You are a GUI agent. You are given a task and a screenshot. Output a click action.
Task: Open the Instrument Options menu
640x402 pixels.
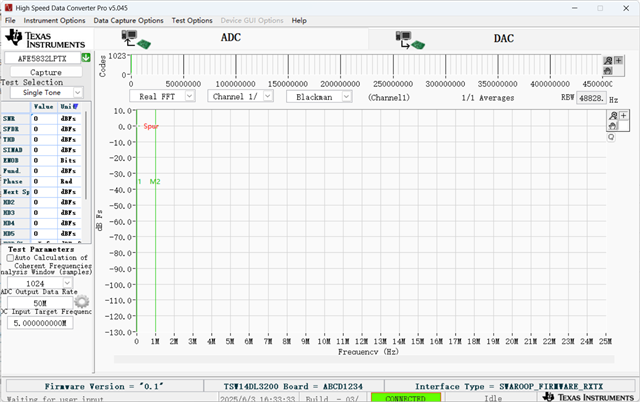54,20
